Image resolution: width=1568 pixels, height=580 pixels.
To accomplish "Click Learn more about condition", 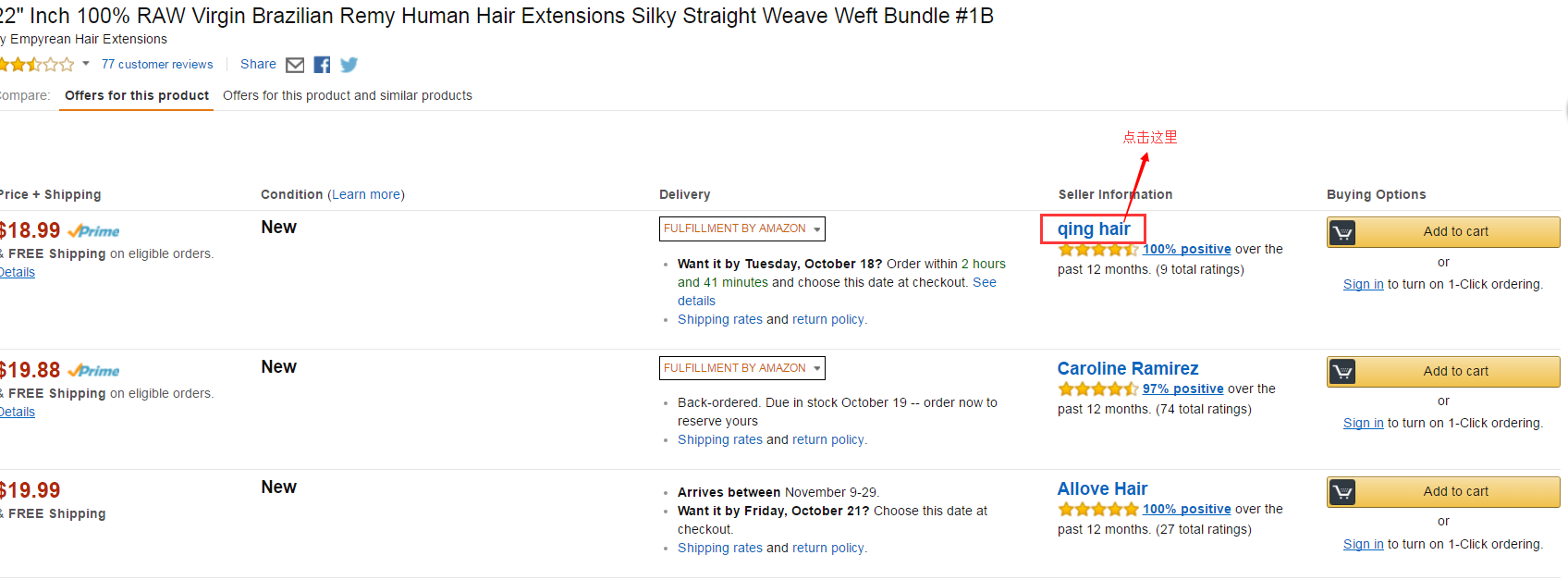I will pyautogui.click(x=366, y=194).
